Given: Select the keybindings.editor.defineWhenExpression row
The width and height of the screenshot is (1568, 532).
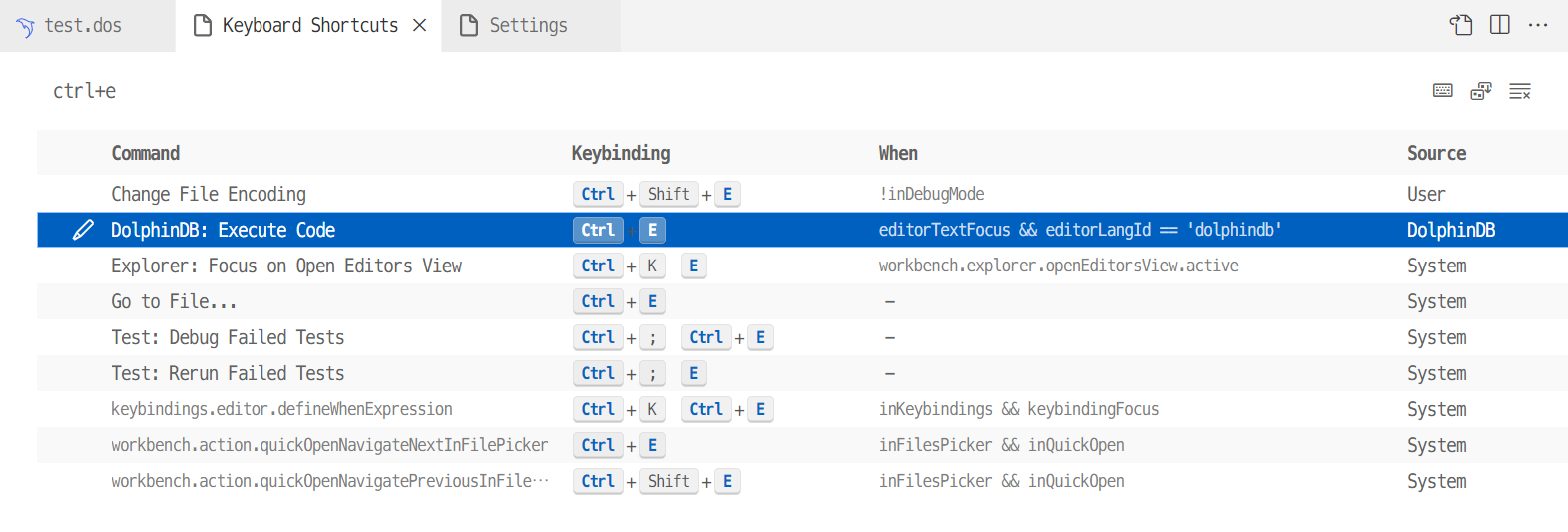Looking at the screenshot, I should pos(281,409).
